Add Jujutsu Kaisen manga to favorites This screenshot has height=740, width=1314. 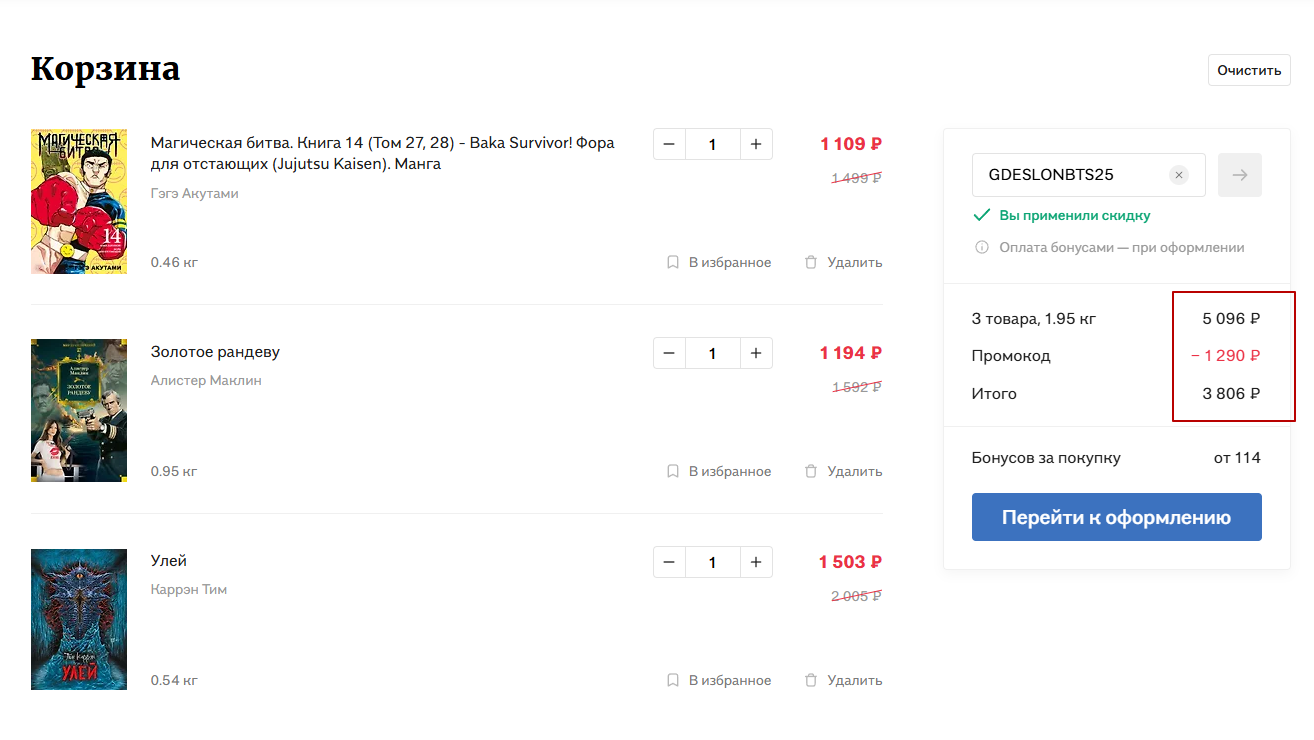719,262
